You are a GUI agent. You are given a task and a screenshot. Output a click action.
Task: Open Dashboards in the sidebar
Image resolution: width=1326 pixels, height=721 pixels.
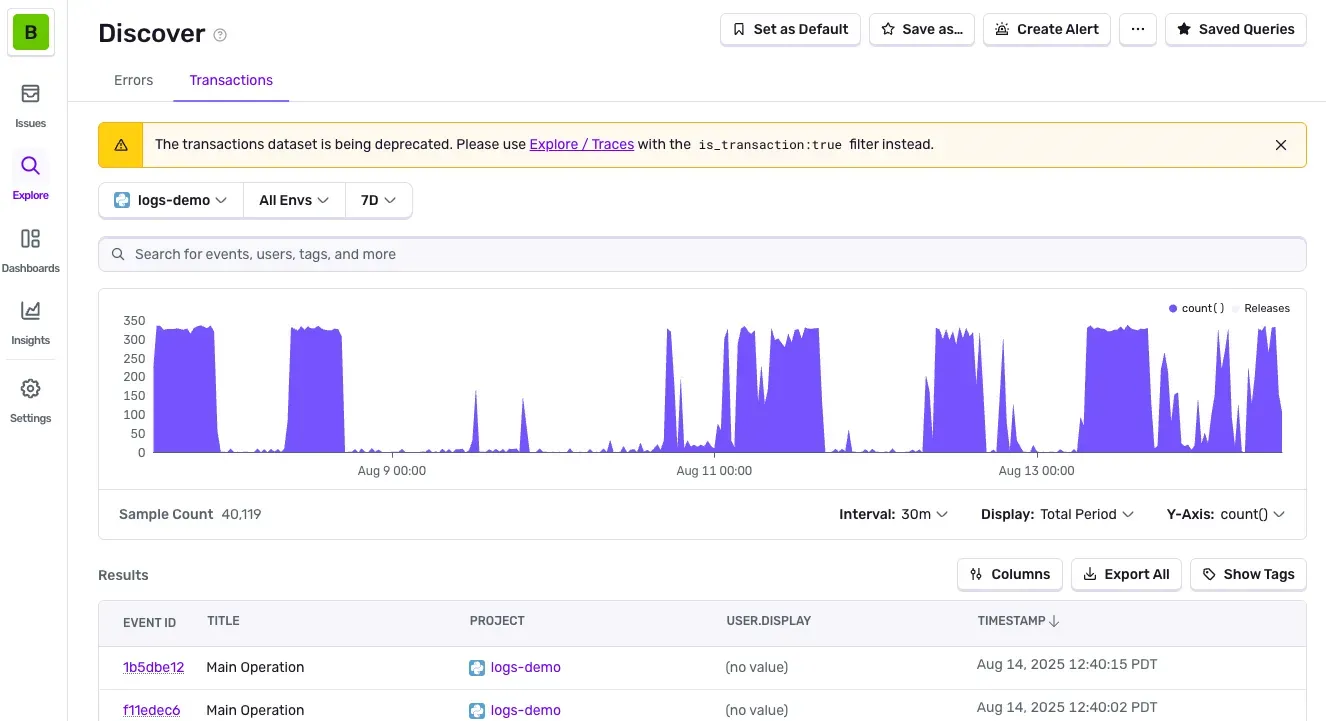[31, 250]
